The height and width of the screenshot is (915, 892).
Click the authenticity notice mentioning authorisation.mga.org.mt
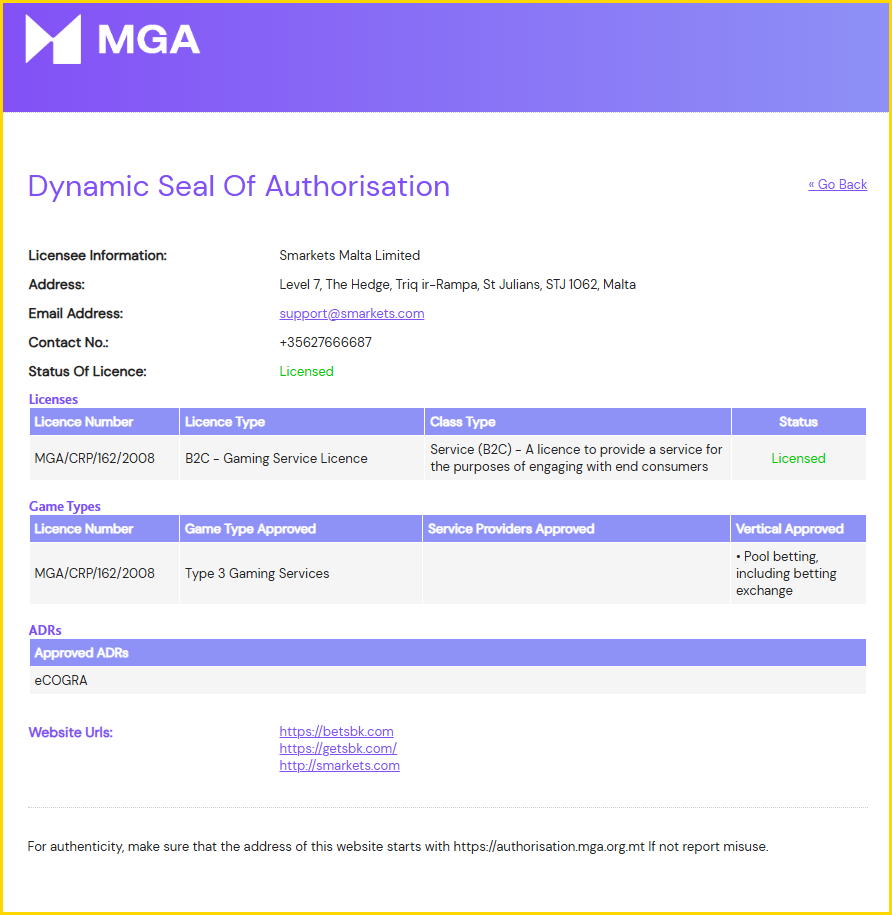tap(398, 847)
